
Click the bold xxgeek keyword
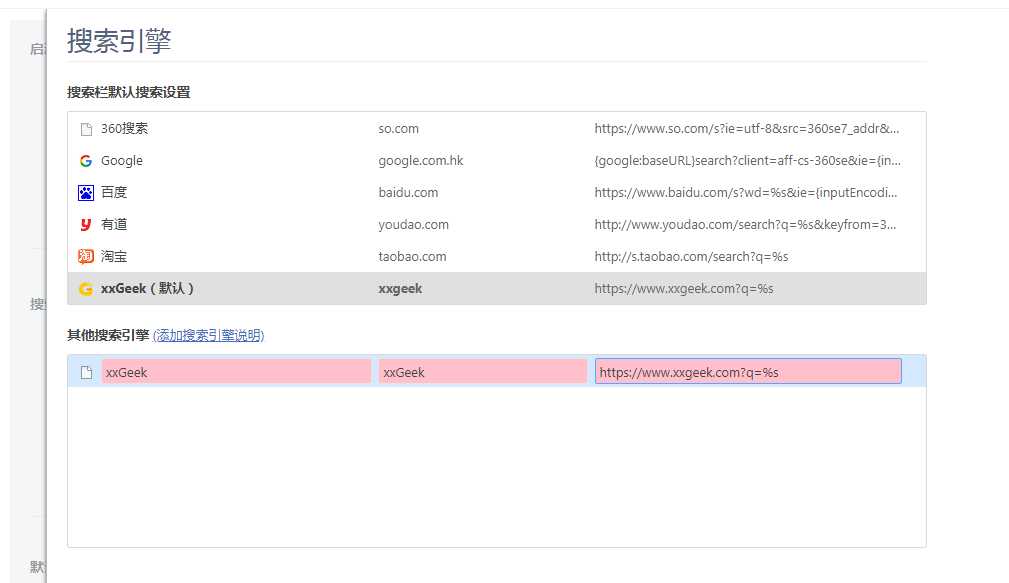(400, 289)
